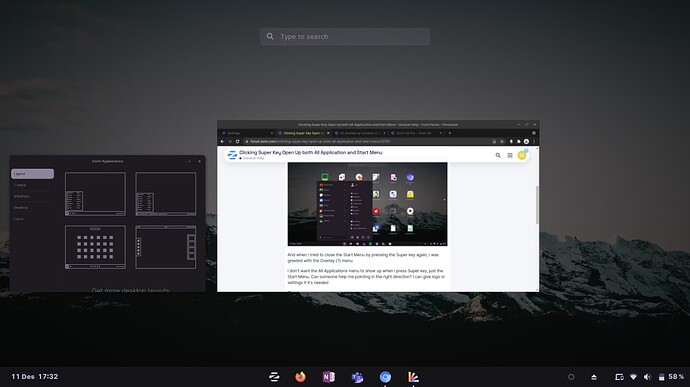Viewport: 690px width, 387px height.
Task: Click the circle indicator in the tray
Action: (571, 377)
